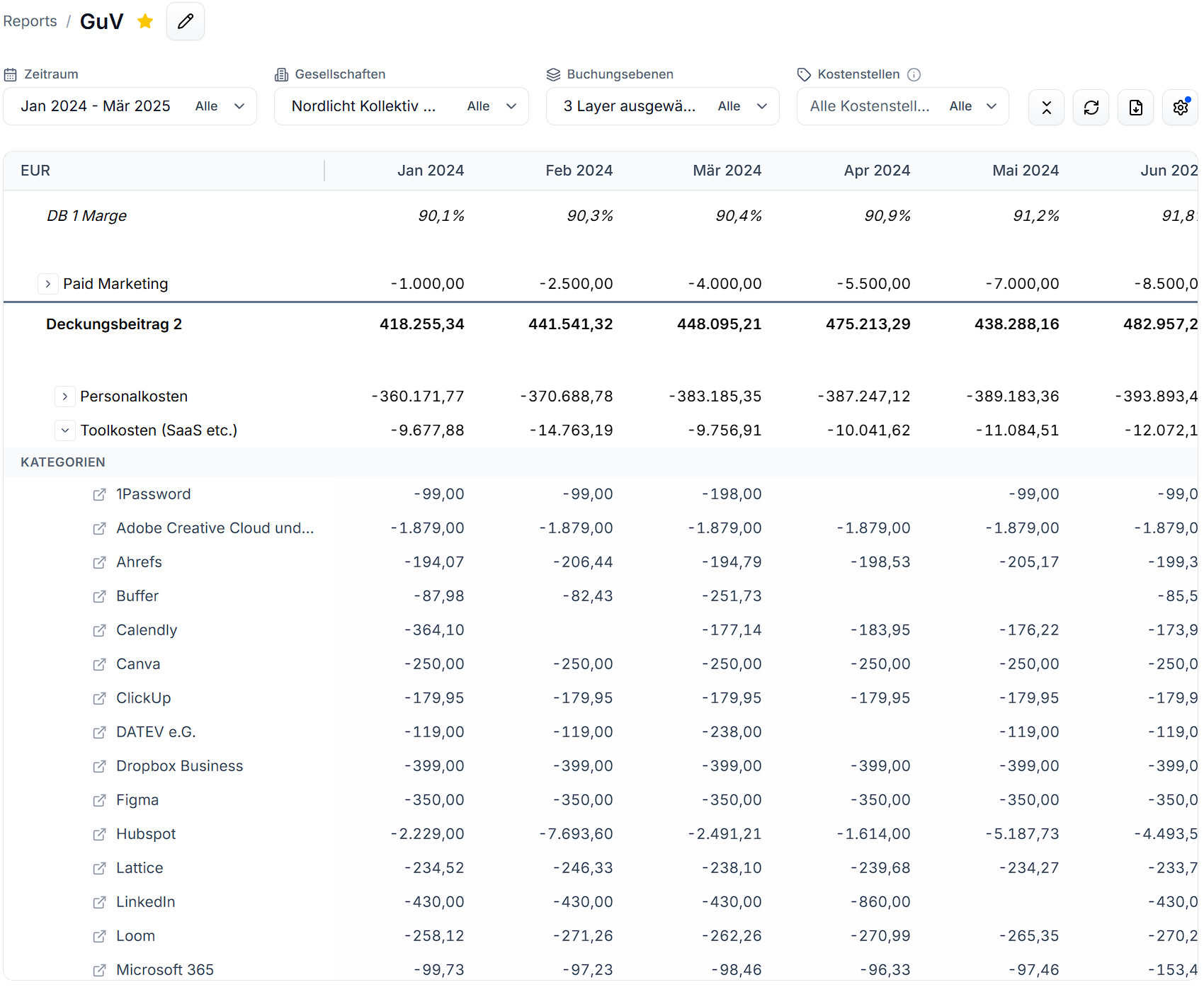
Task: Collapse the Toolkosten (SaaS etc.) row
Action: tap(64, 430)
